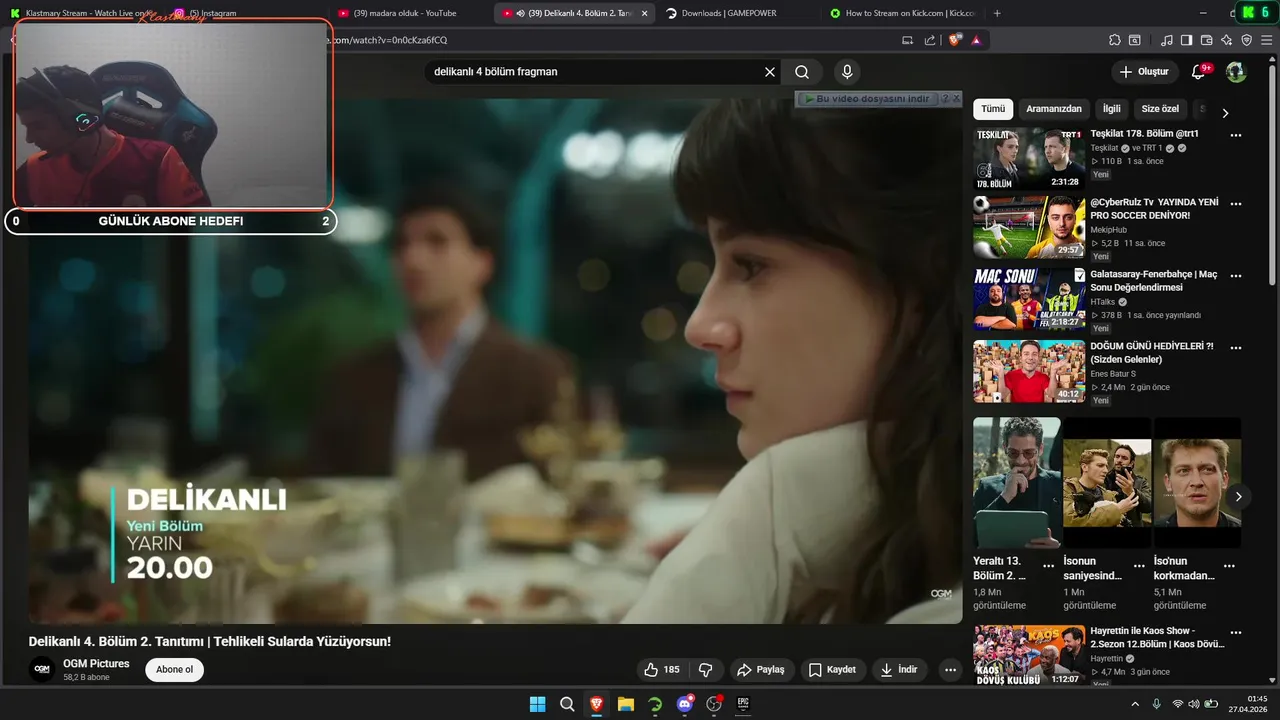
Task: Clear the search box with the X
Action: pos(770,72)
